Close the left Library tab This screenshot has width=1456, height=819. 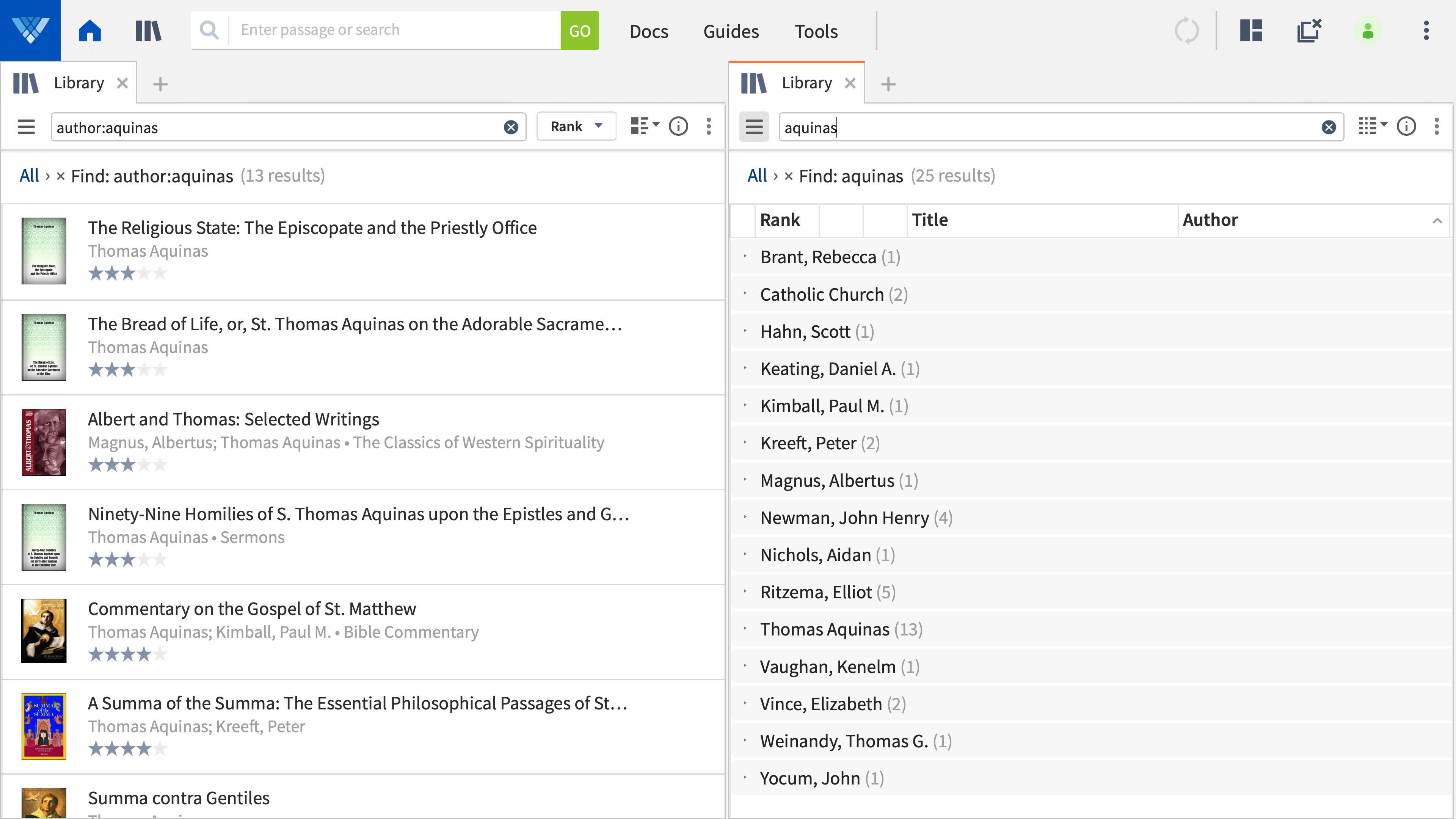pyautogui.click(x=122, y=83)
